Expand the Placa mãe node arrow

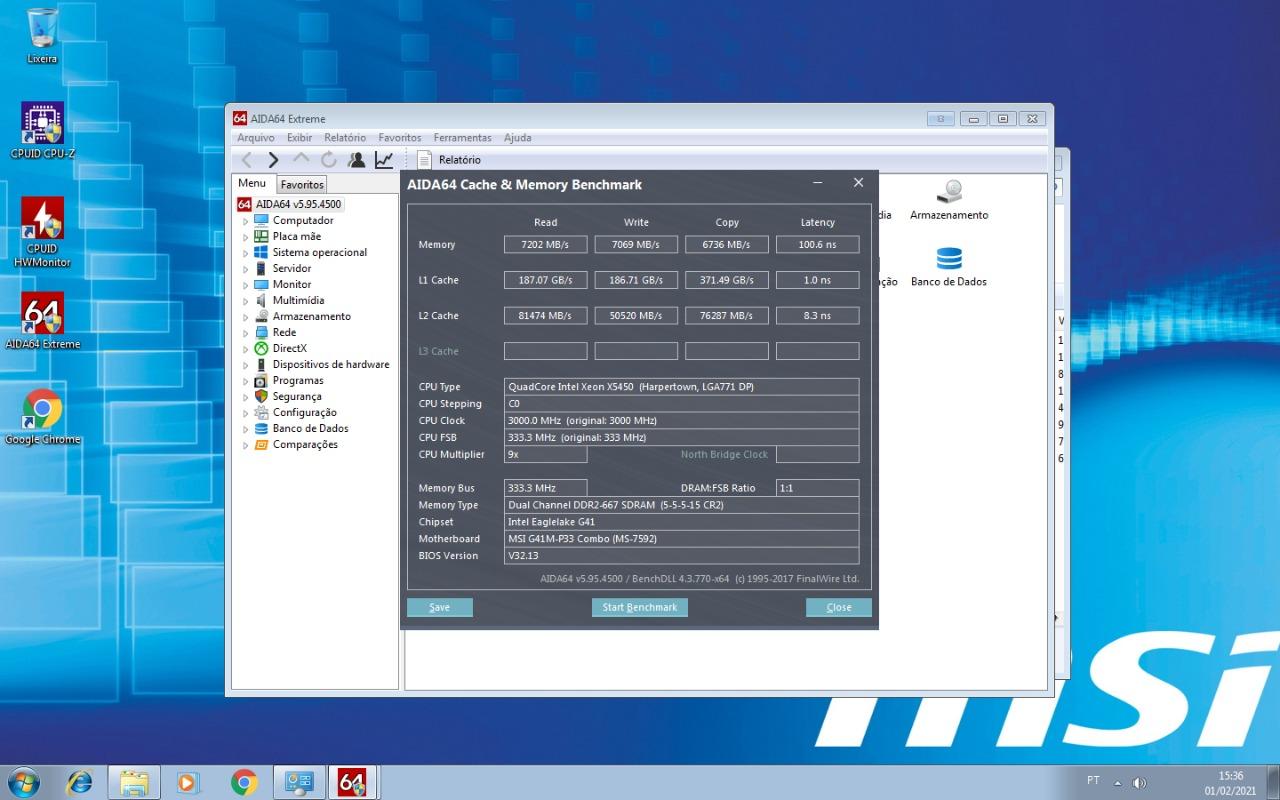pyautogui.click(x=246, y=237)
